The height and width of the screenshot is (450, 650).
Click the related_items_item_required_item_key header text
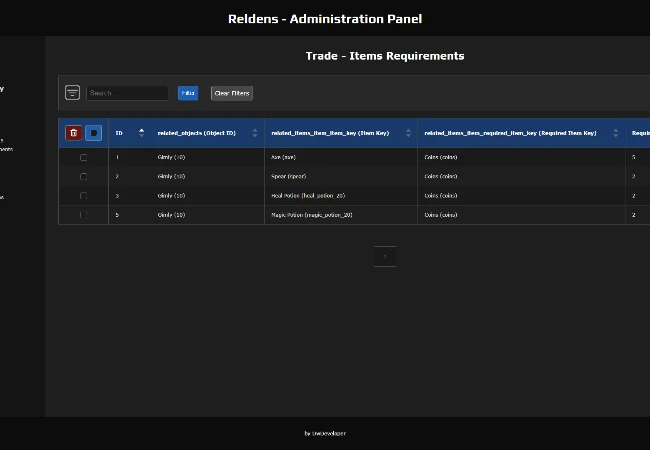tap(510, 133)
